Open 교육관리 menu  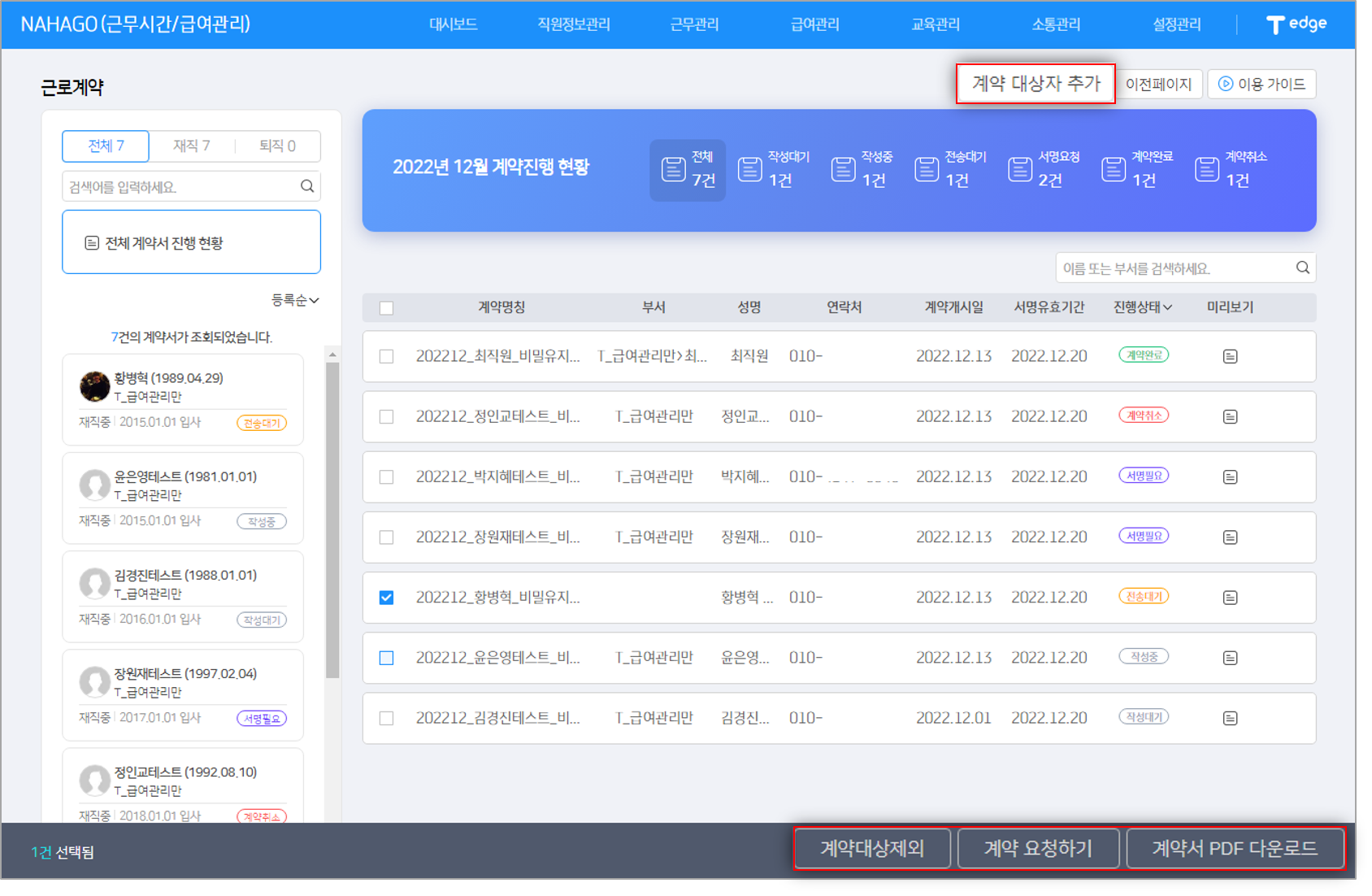pyautogui.click(x=935, y=24)
